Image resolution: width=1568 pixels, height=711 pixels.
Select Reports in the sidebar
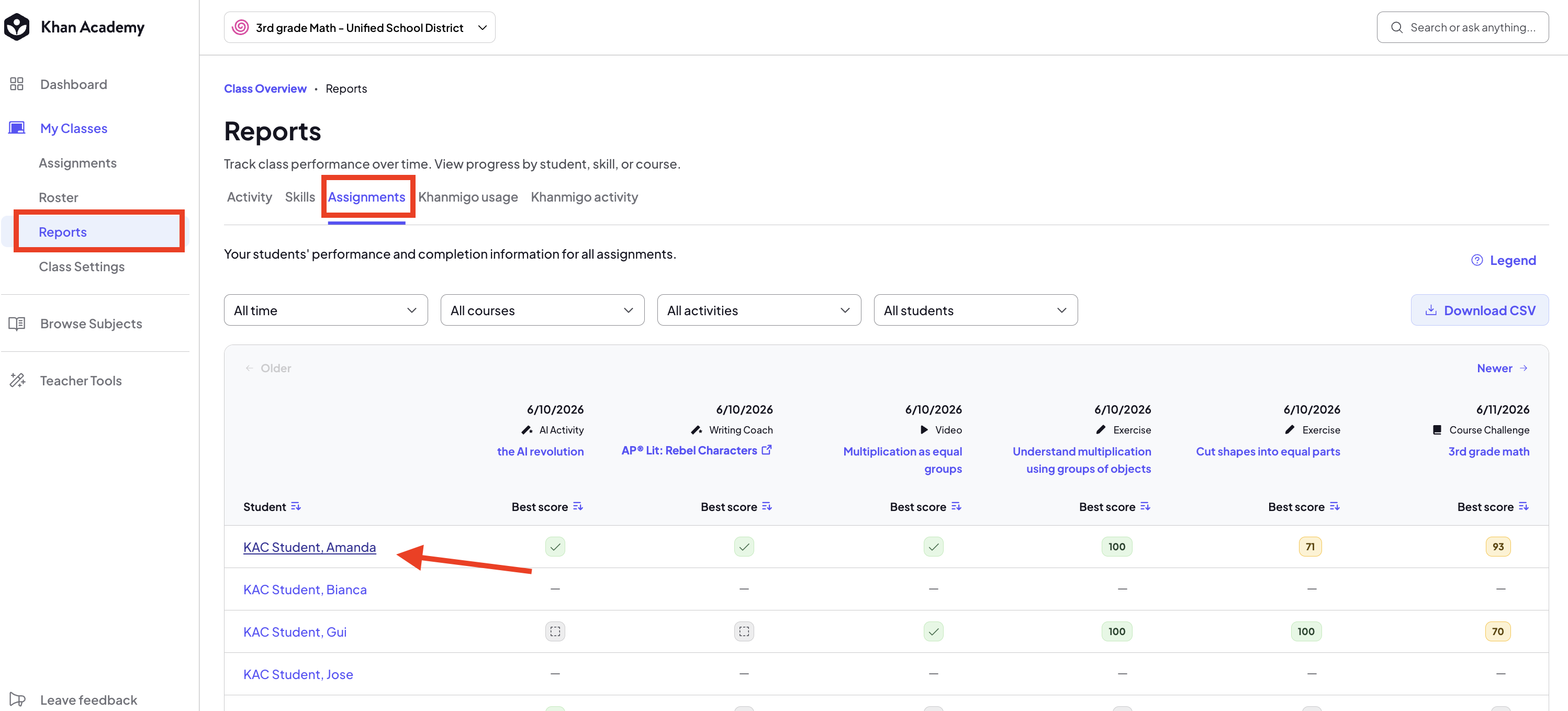pos(96,232)
